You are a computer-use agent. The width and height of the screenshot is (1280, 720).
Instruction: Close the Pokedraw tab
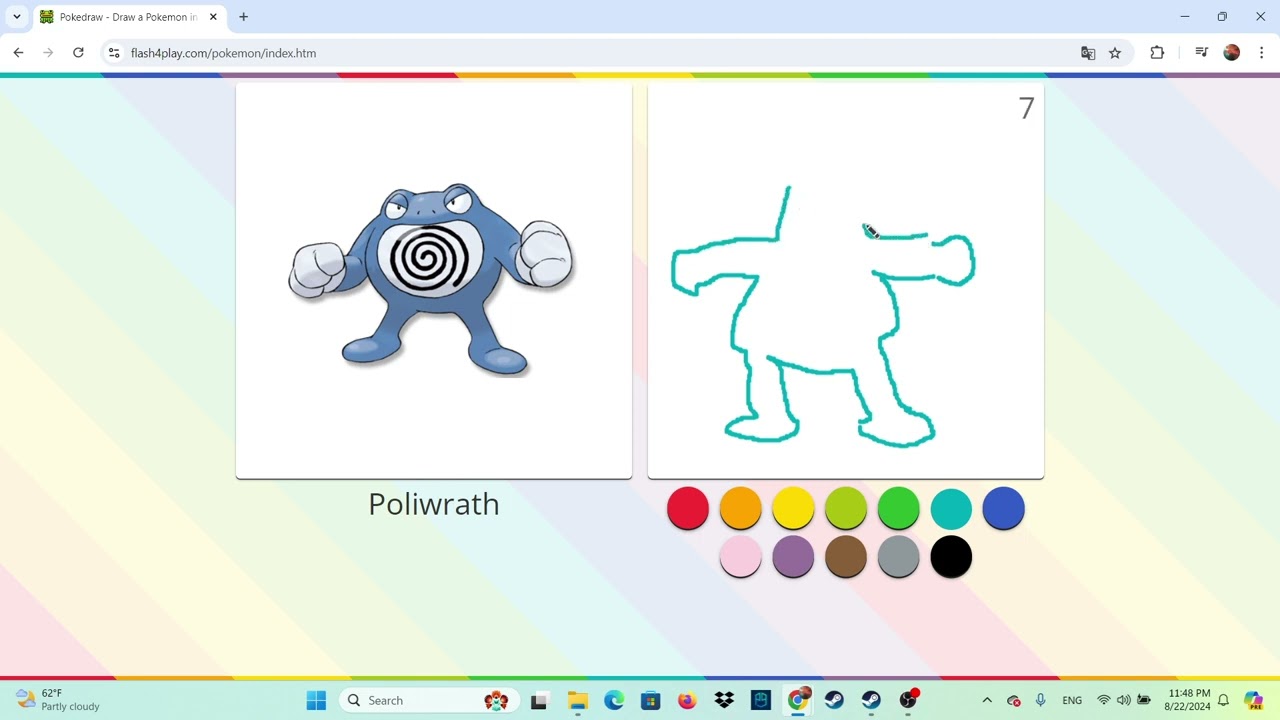(213, 17)
